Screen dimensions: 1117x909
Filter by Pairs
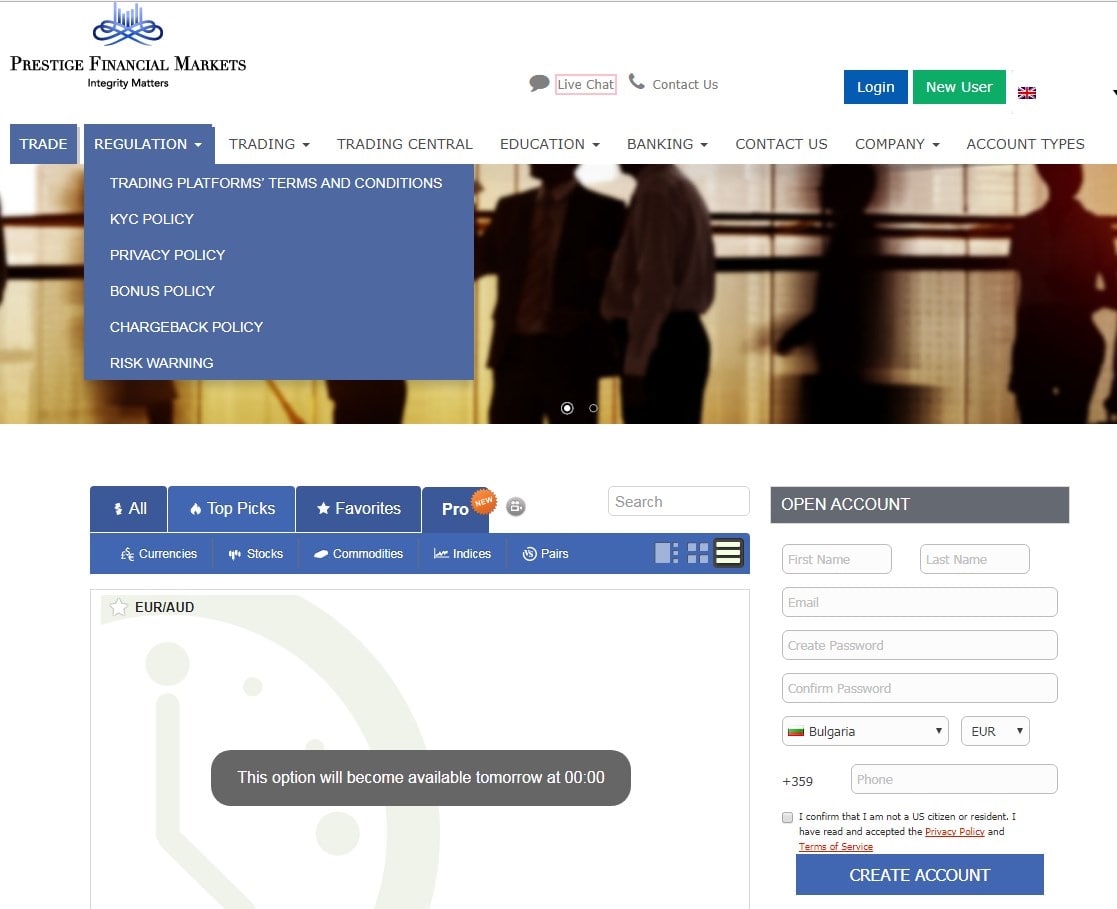click(546, 554)
